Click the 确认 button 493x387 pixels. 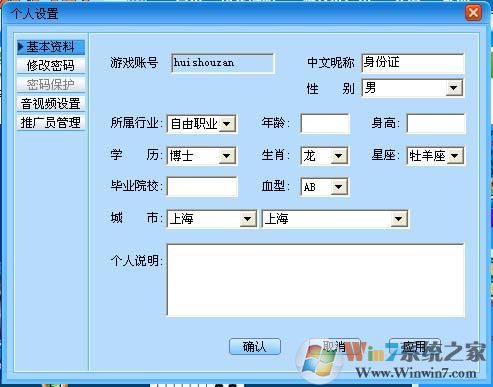click(x=255, y=347)
